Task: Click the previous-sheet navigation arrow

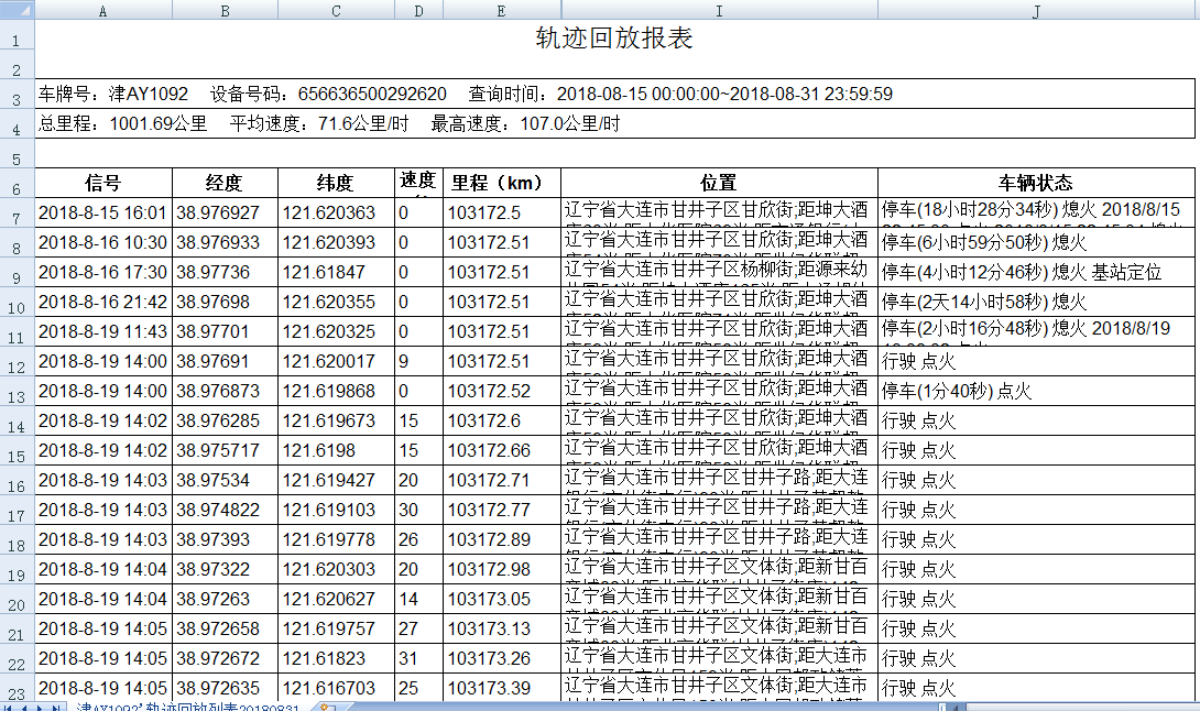Action: [x=24, y=707]
